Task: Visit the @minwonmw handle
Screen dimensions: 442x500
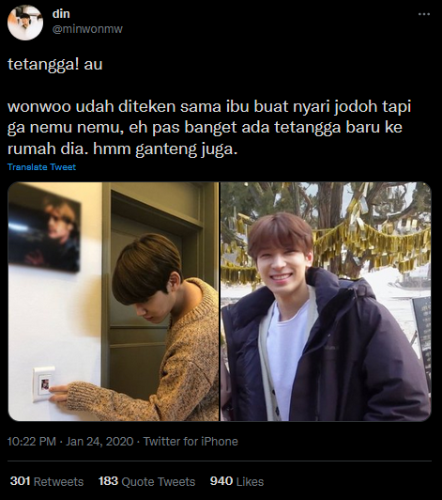Action: (87, 29)
